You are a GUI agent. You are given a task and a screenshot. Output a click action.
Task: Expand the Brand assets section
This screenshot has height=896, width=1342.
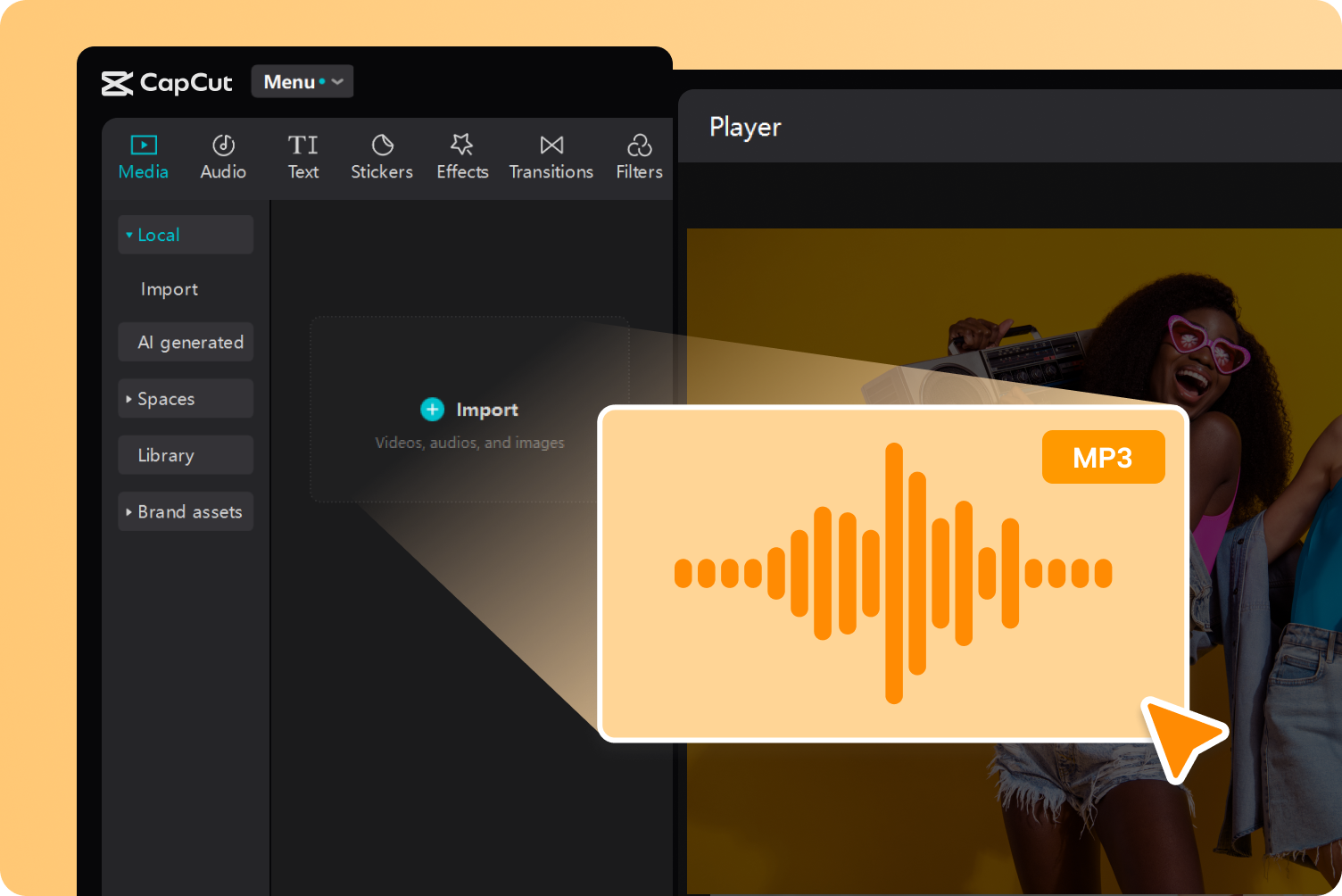[189, 511]
